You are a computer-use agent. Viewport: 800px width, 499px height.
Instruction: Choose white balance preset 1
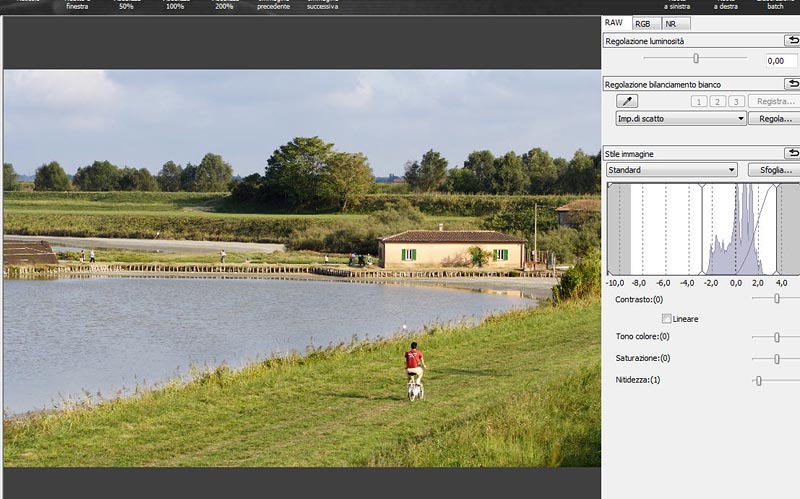pyautogui.click(x=699, y=101)
